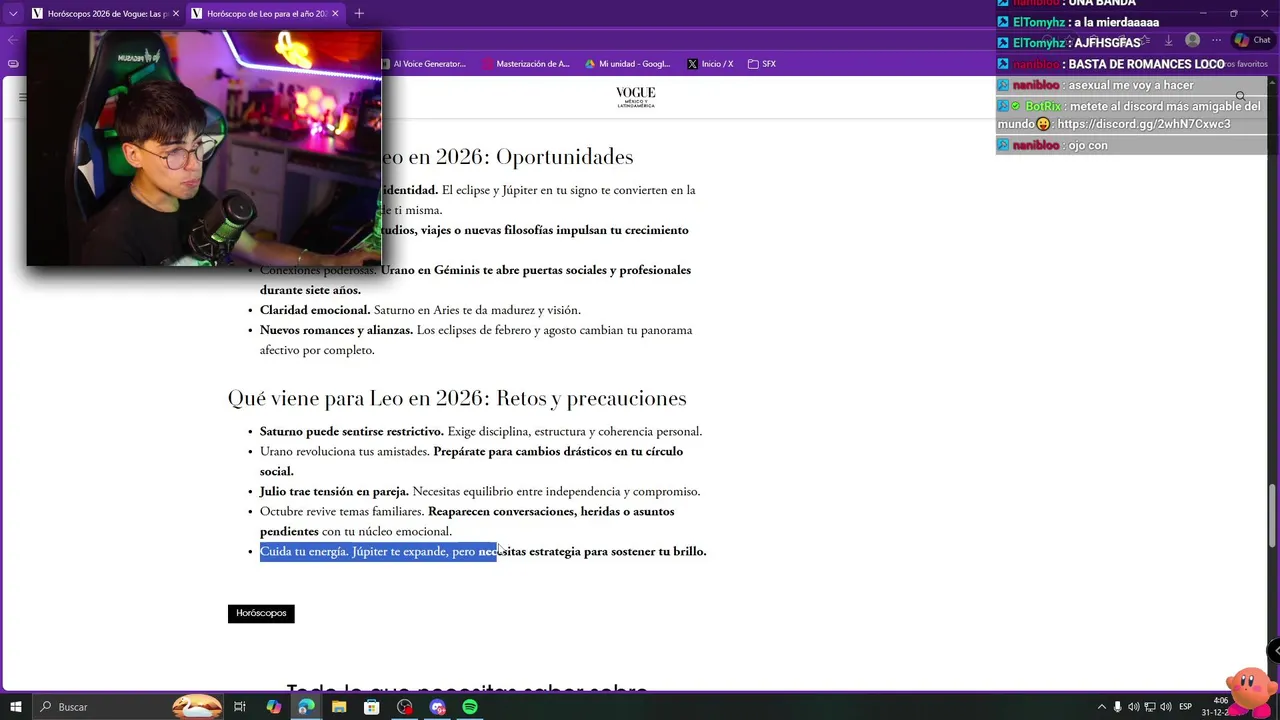Open the Copilot Chat button
1280x720 pixels.
click(1252, 40)
